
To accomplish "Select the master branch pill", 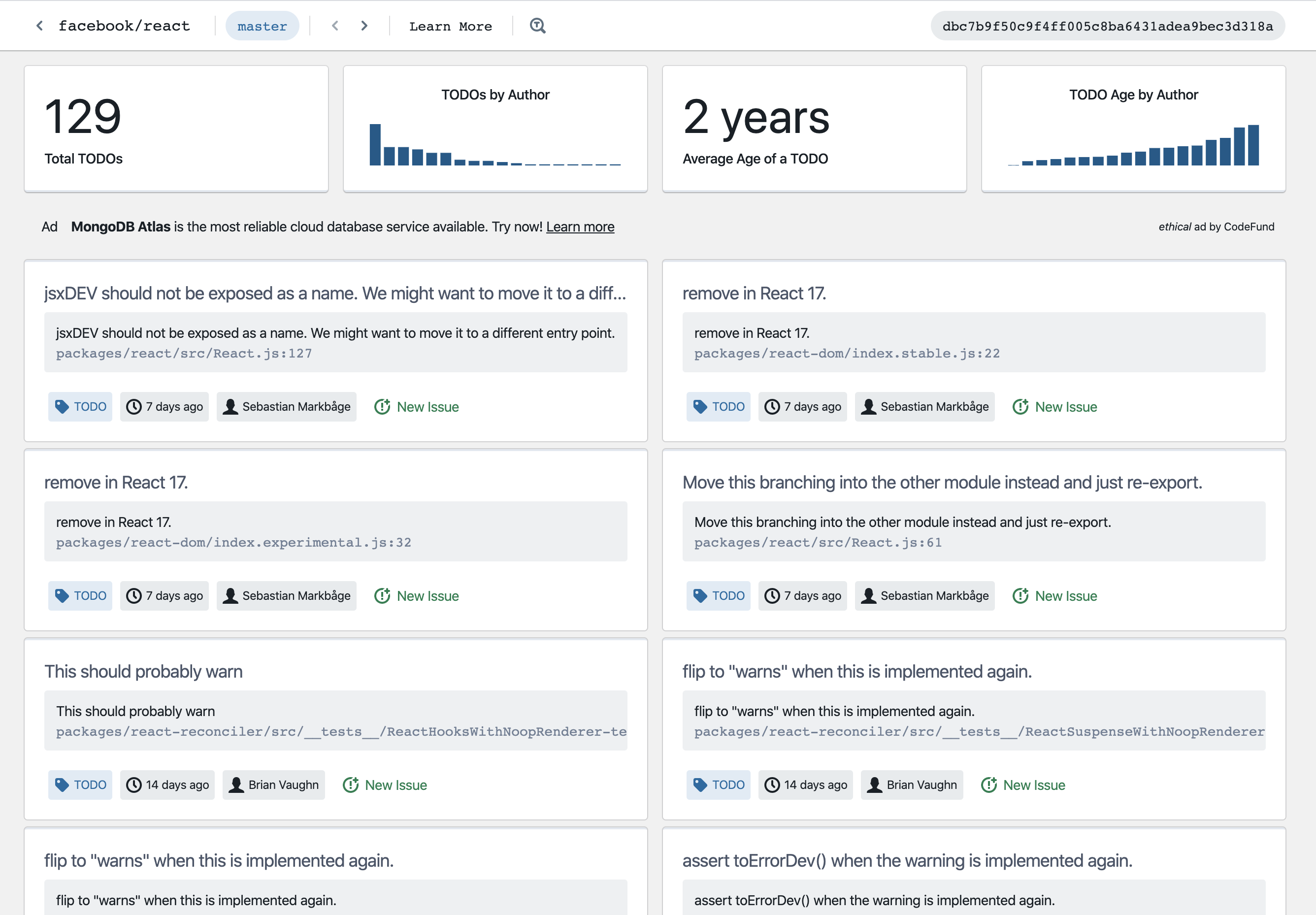I will pos(262,27).
